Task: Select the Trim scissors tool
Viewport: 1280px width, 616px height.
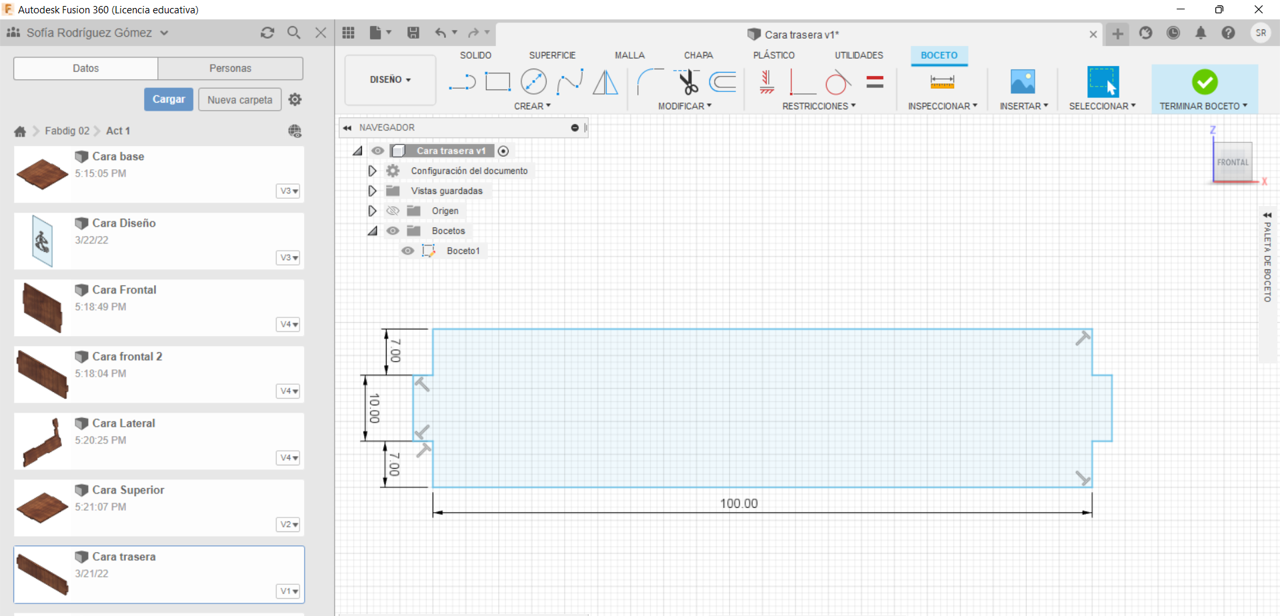Action: 687,82
